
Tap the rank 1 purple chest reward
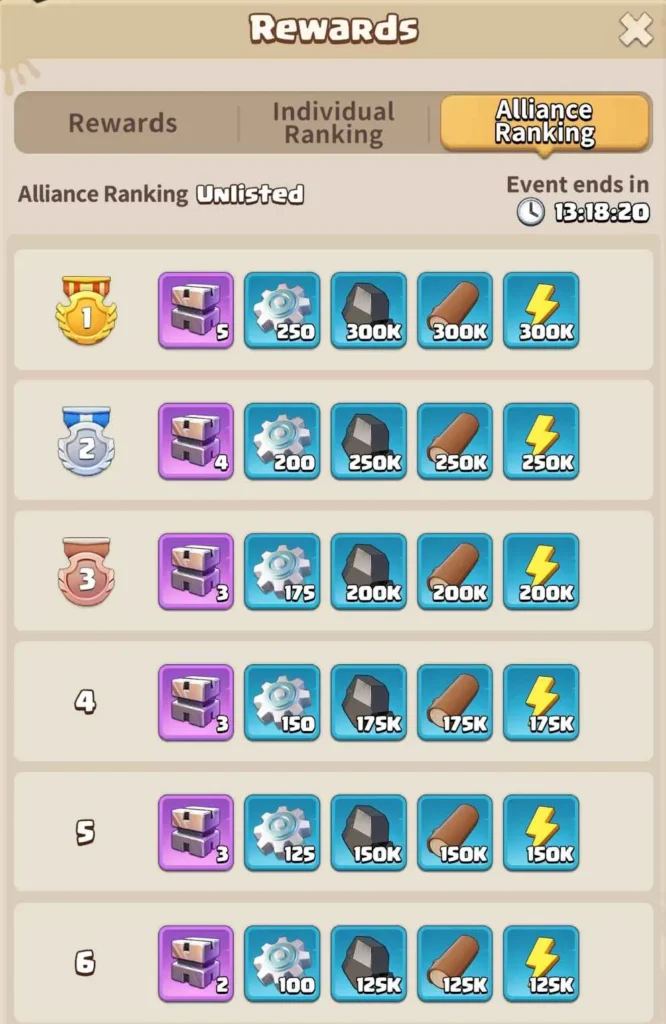point(196,310)
